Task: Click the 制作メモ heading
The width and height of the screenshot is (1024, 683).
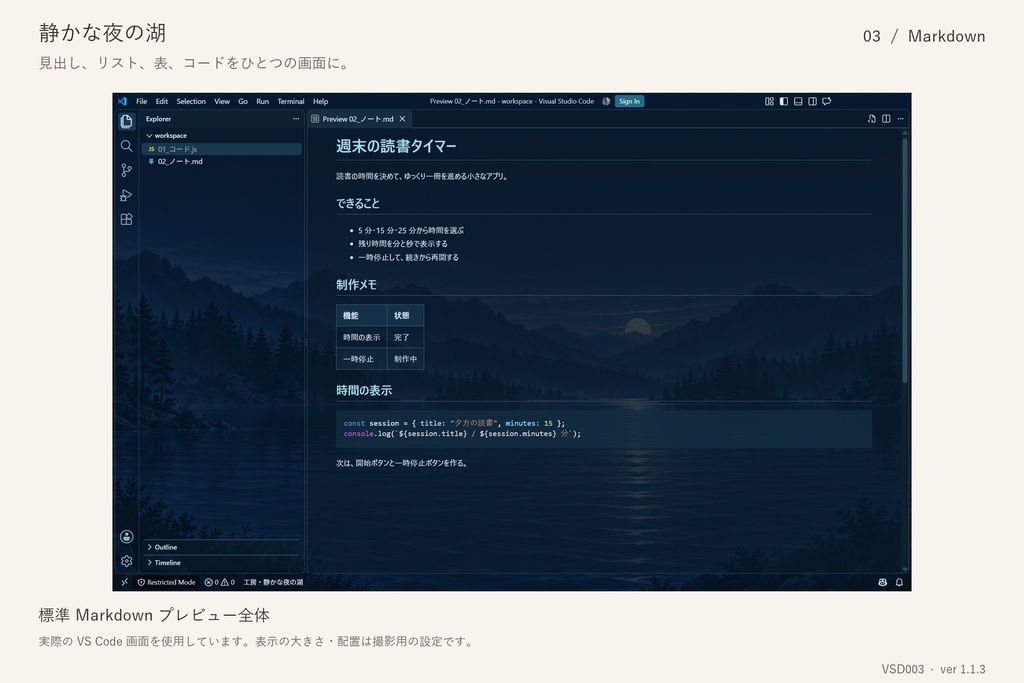Action: 357,285
